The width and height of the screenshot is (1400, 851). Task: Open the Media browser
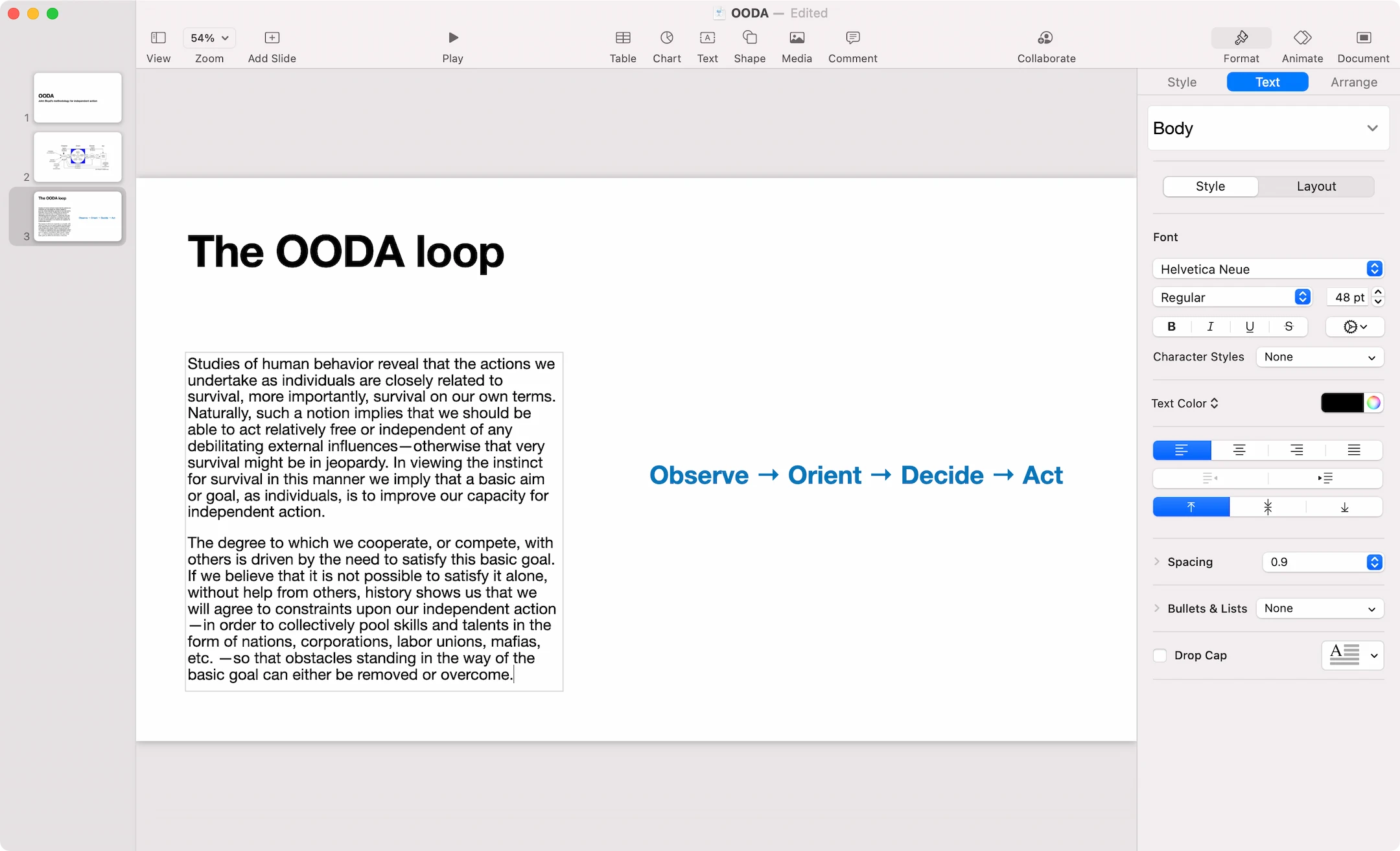pyautogui.click(x=796, y=45)
